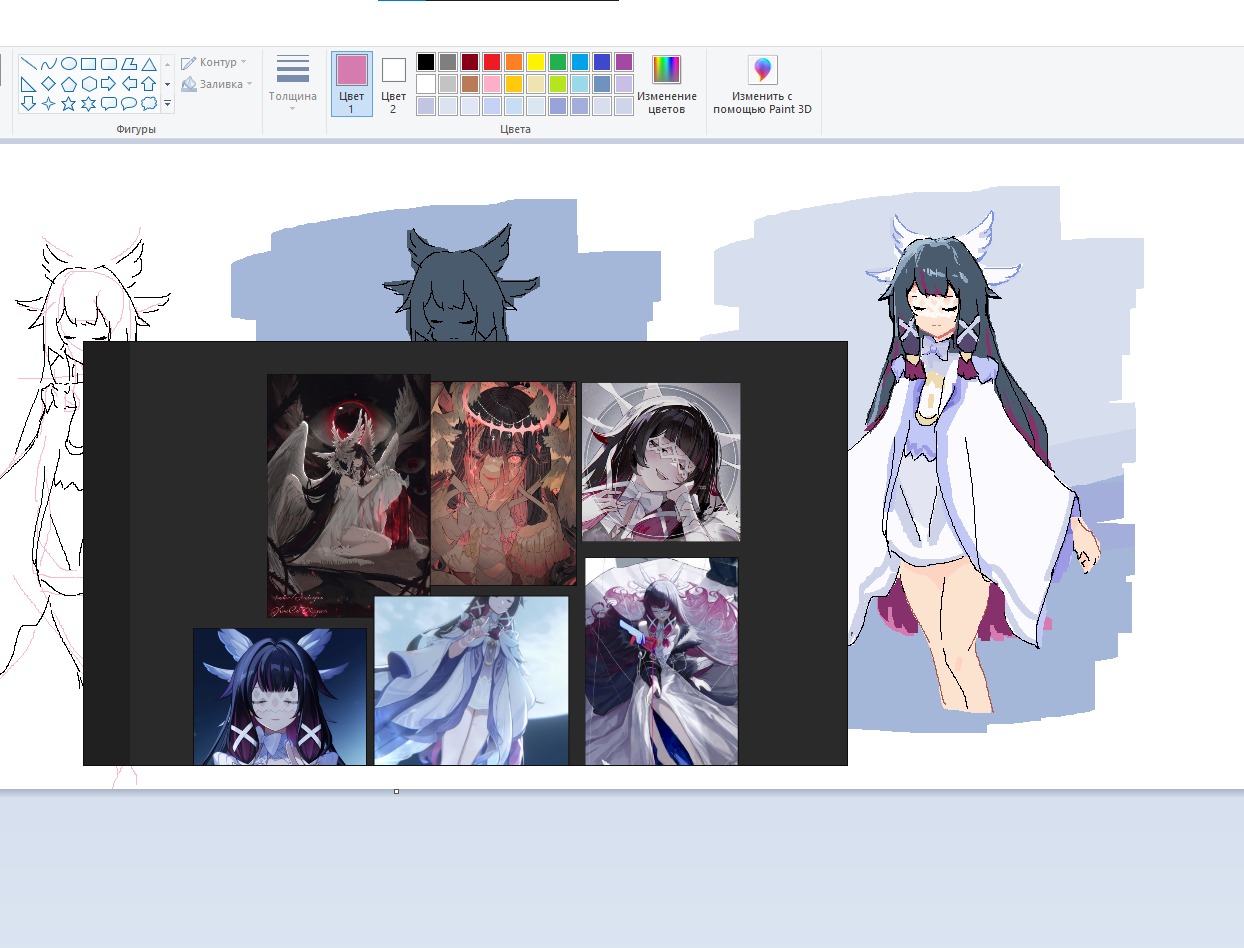Pick the indigo color swatch
Screen dimensions: 1244x948
pyautogui.click(x=602, y=62)
